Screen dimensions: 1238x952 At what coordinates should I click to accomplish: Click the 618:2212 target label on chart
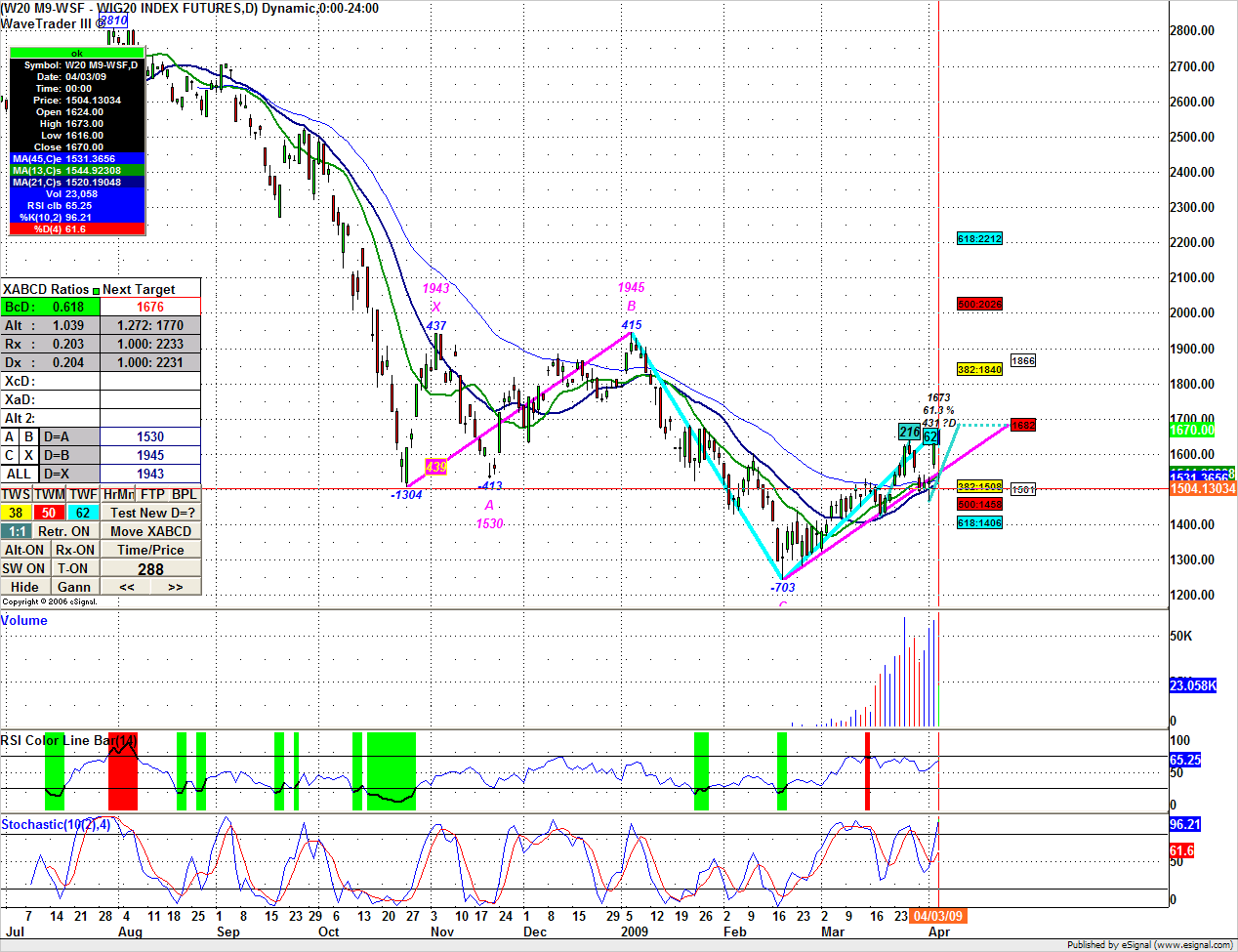tap(979, 239)
